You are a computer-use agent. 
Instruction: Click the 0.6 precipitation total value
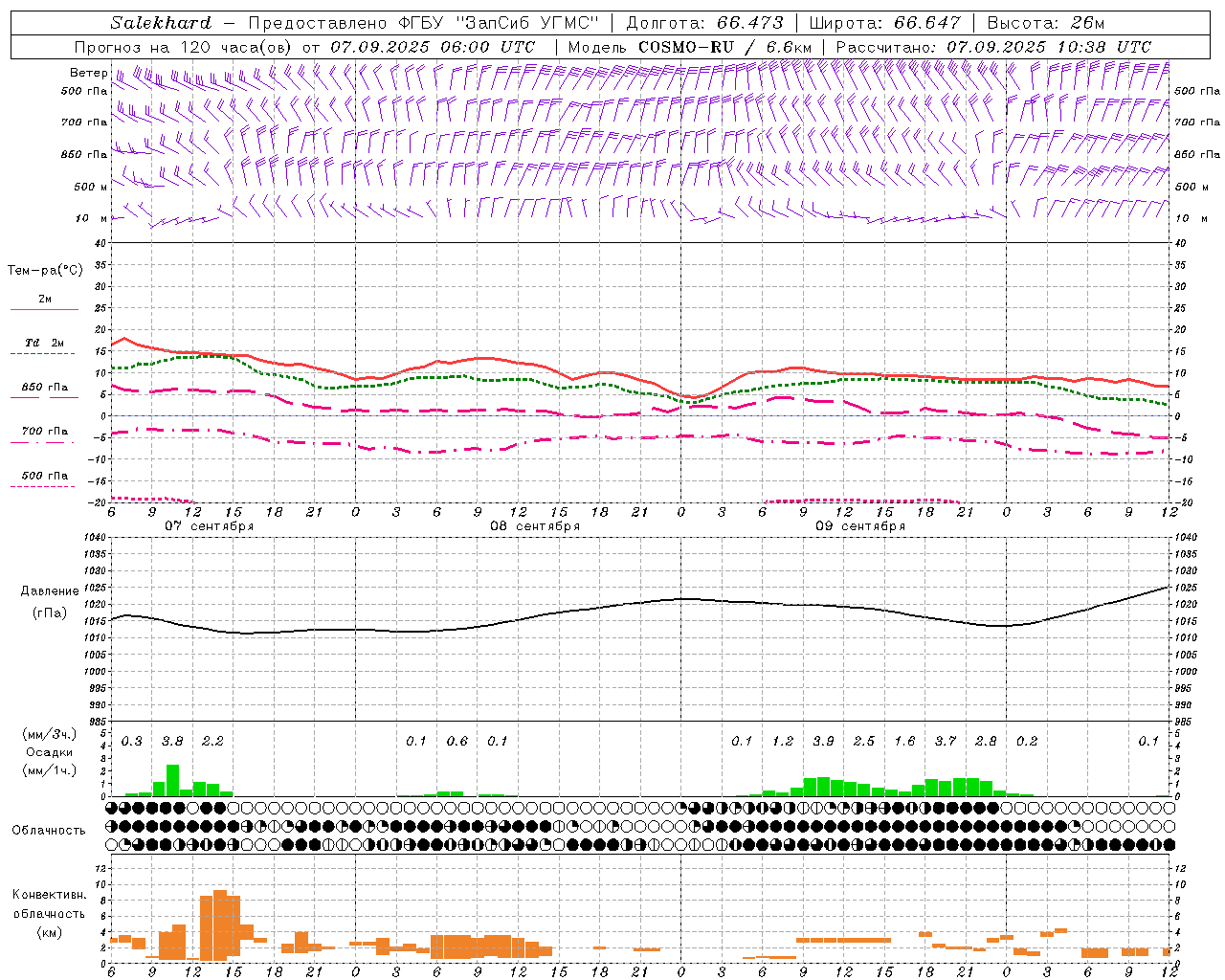point(457,741)
